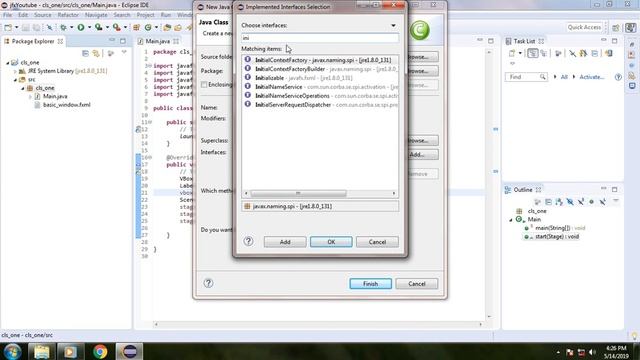Click the Debug bug icon in the toolbar
This screenshot has height=360, width=640.
(x=63, y=27)
